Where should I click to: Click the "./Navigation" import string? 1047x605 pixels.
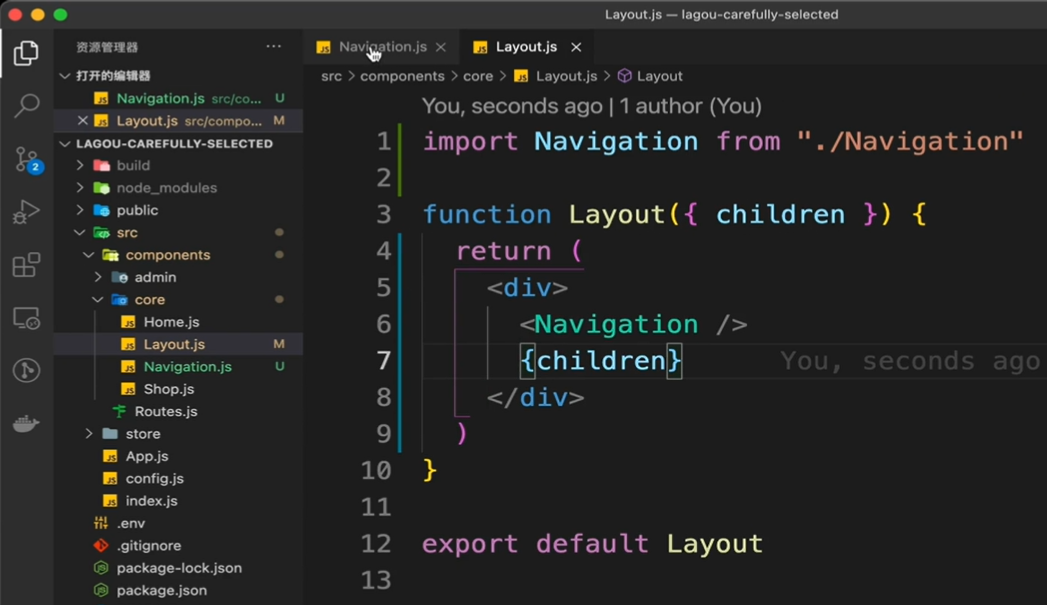909,142
